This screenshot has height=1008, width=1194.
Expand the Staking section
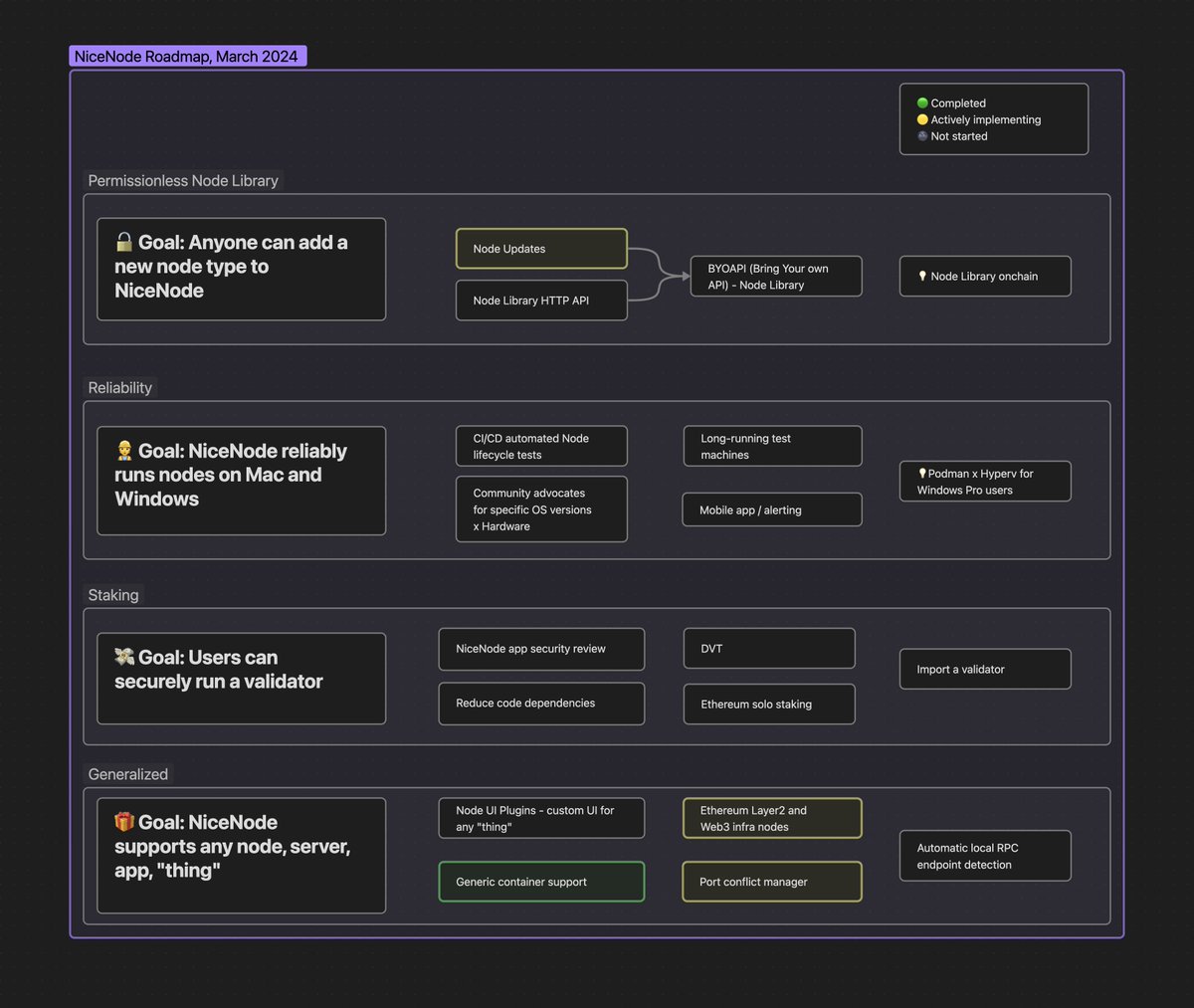pos(112,594)
